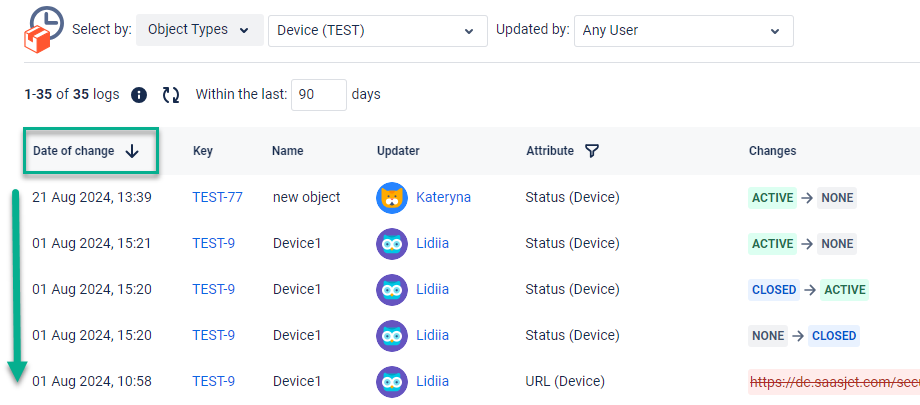This screenshot has width=920, height=405.
Task: Click the Key column header
Action: coord(203,151)
